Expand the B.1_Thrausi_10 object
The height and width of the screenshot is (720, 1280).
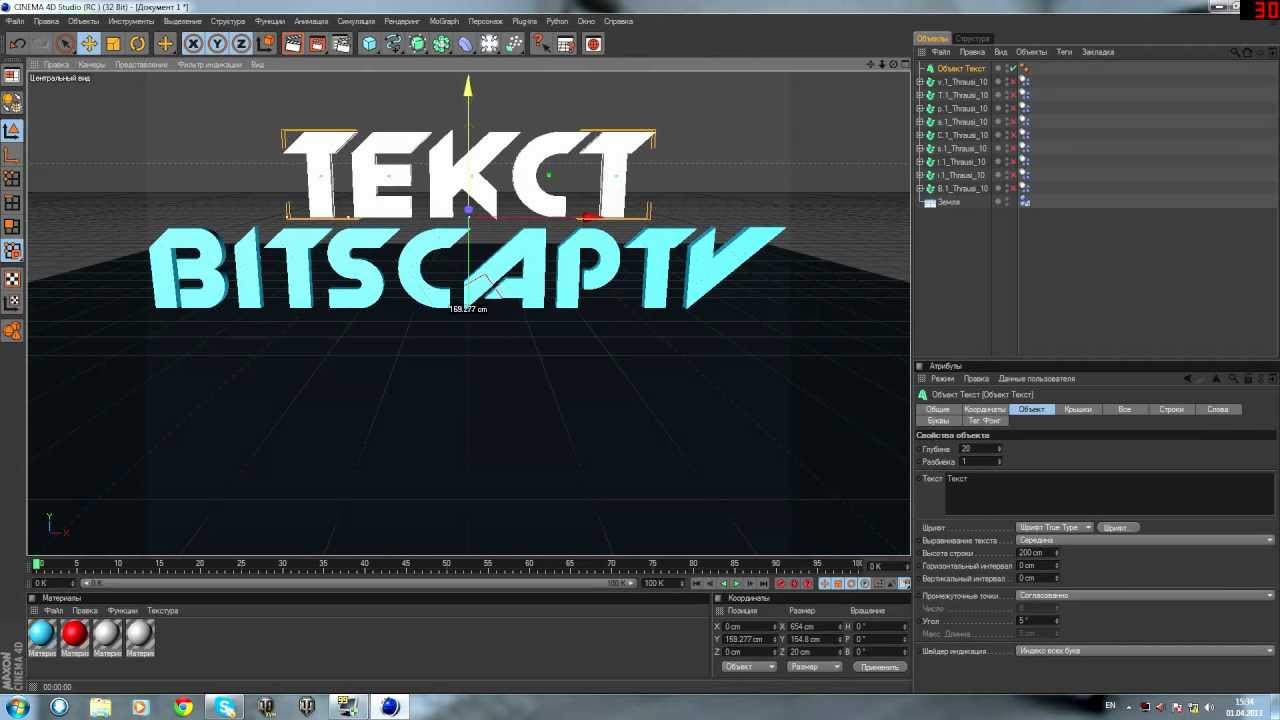(921, 188)
